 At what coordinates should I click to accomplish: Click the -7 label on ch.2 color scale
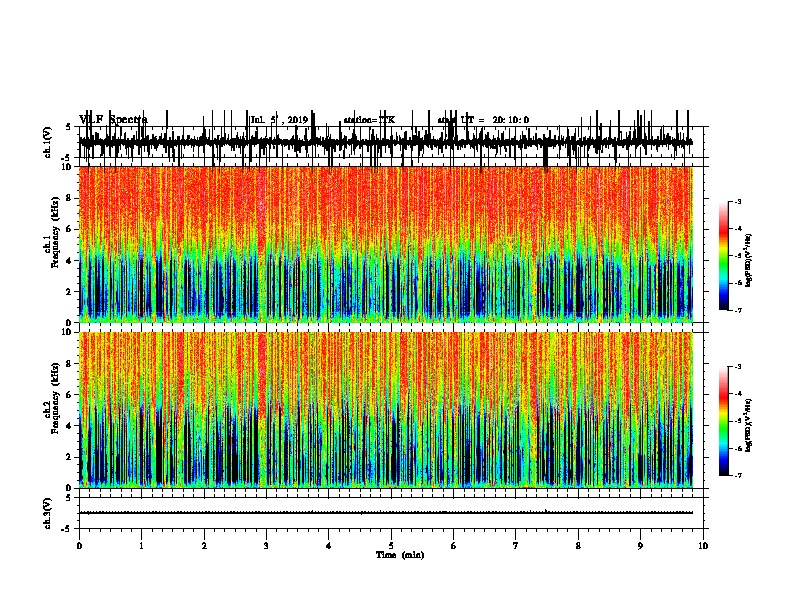[737, 476]
